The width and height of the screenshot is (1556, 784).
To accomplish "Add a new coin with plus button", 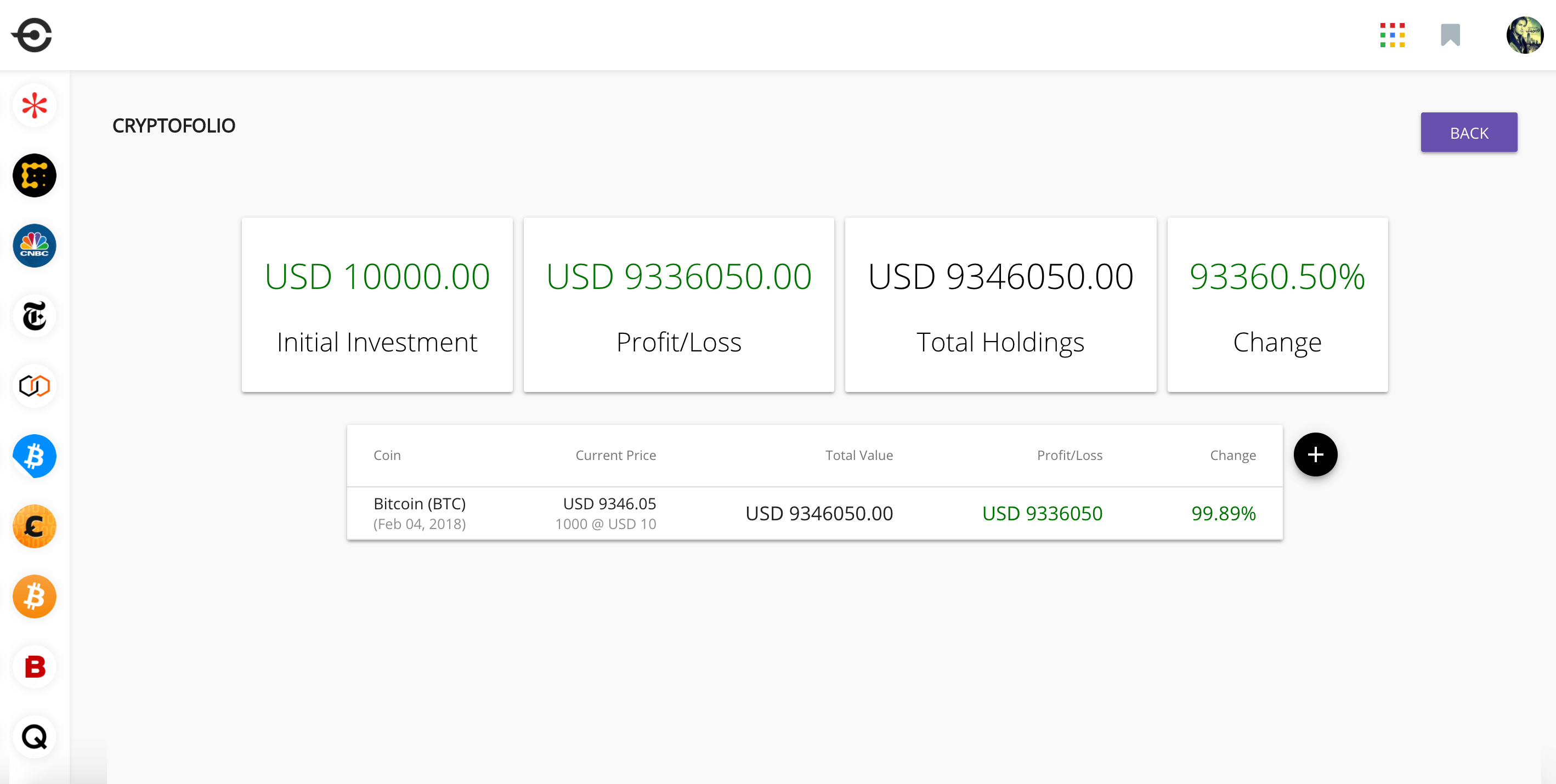I will coord(1315,454).
